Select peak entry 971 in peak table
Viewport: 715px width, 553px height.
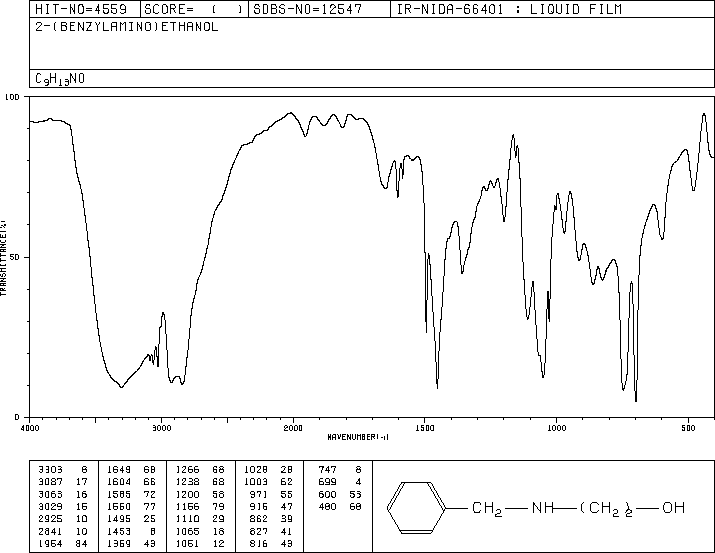[271, 494]
